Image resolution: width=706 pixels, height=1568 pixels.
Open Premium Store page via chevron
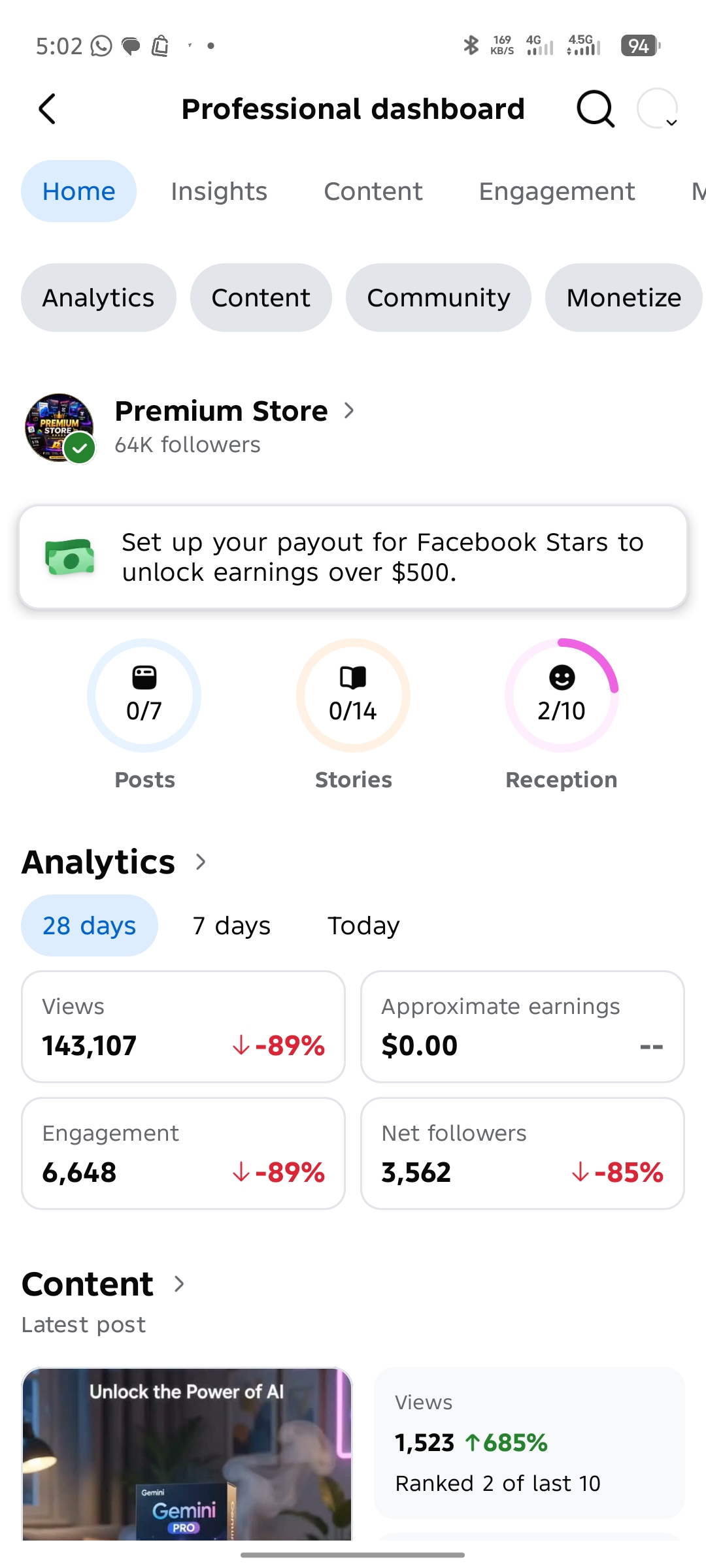tap(349, 411)
